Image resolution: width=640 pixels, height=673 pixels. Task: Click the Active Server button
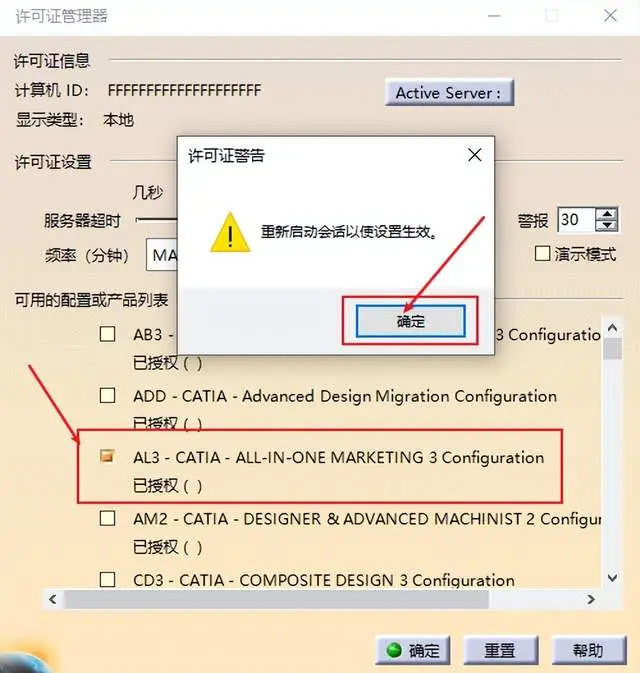tap(449, 92)
